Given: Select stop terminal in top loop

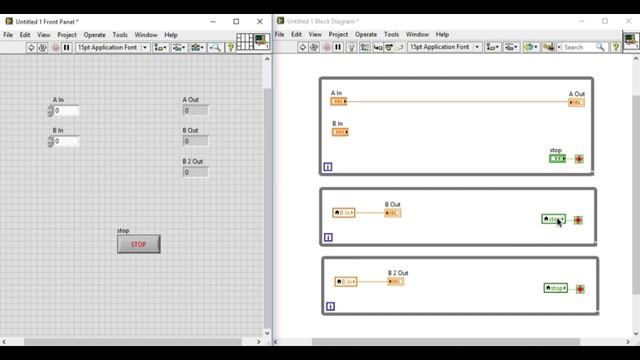Looking at the screenshot, I should coord(558,159).
